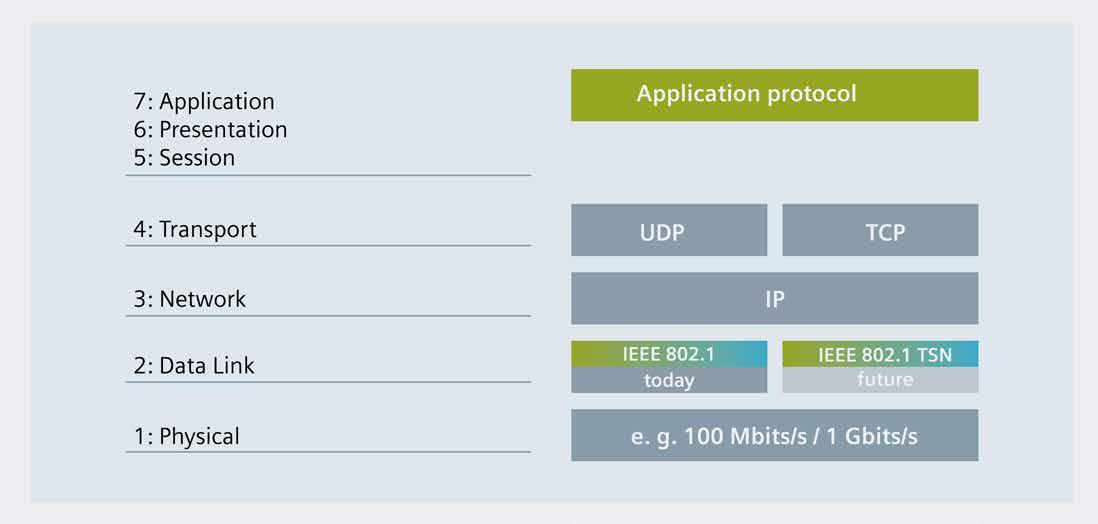Image resolution: width=1098 pixels, height=524 pixels.
Task: Select the UDP transport block
Action: click(x=669, y=230)
